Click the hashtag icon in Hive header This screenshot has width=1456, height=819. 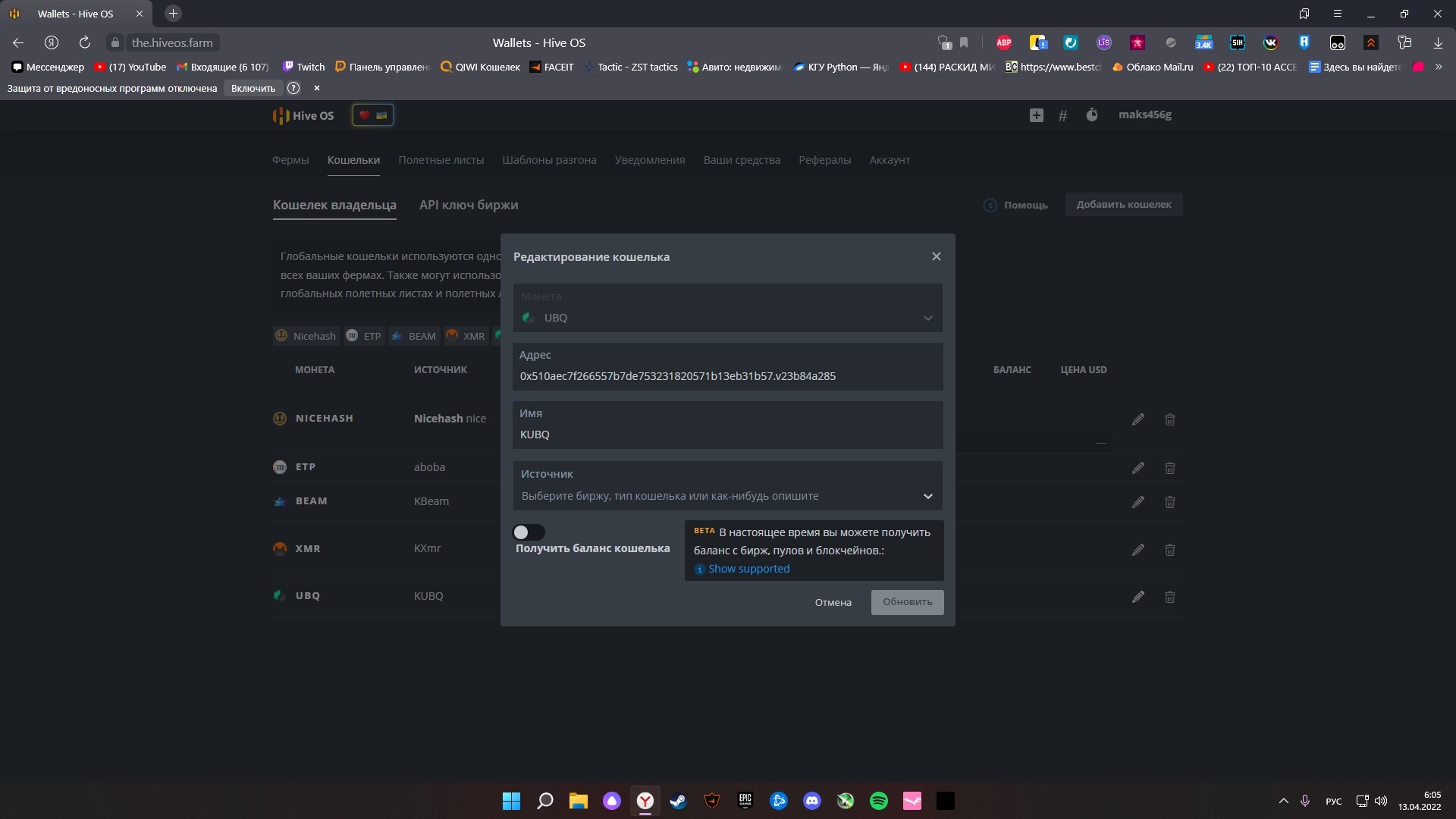pyautogui.click(x=1062, y=115)
